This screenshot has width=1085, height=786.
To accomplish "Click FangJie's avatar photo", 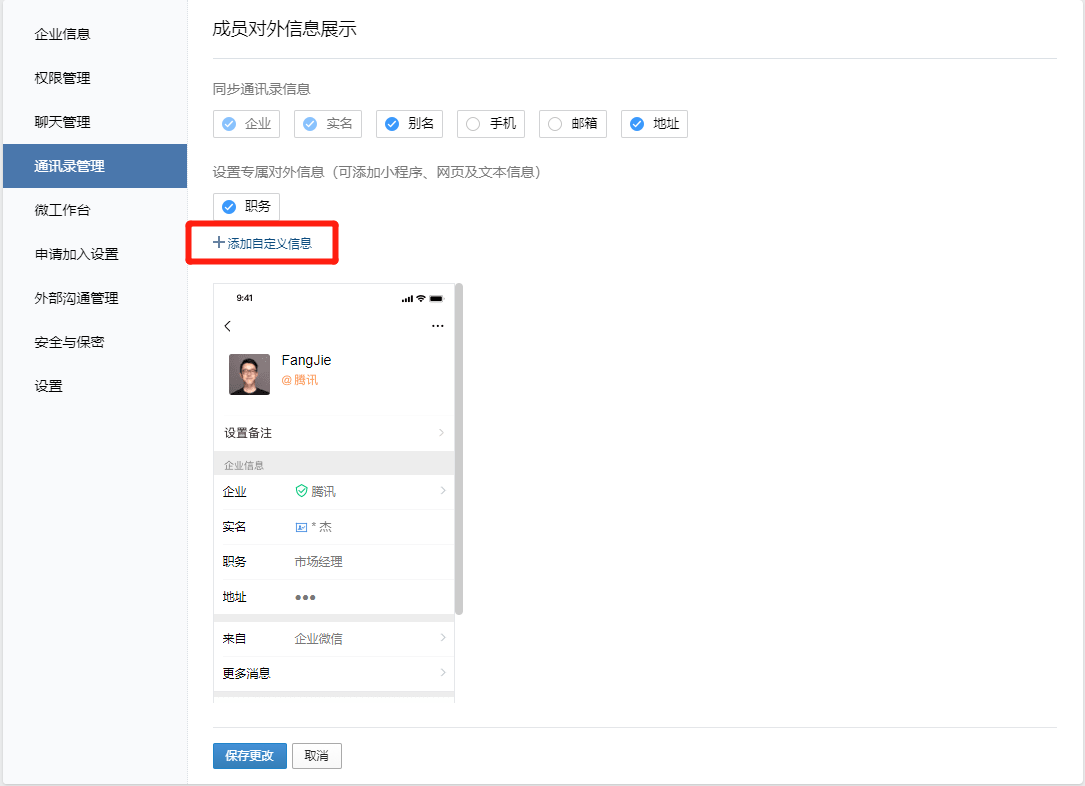I will (249, 374).
